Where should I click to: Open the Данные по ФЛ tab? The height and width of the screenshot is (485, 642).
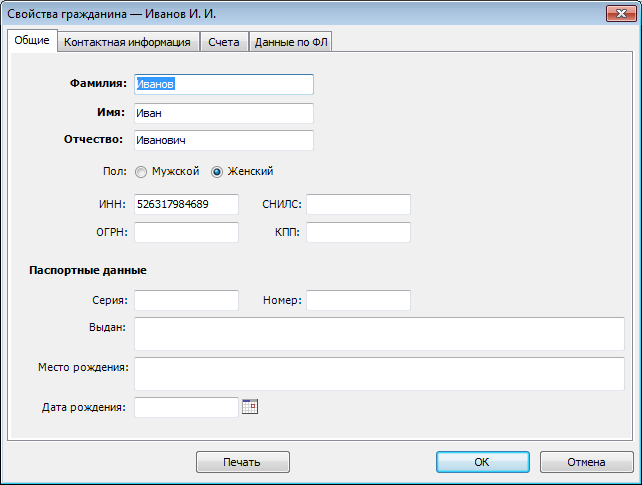(x=292, y=42)
